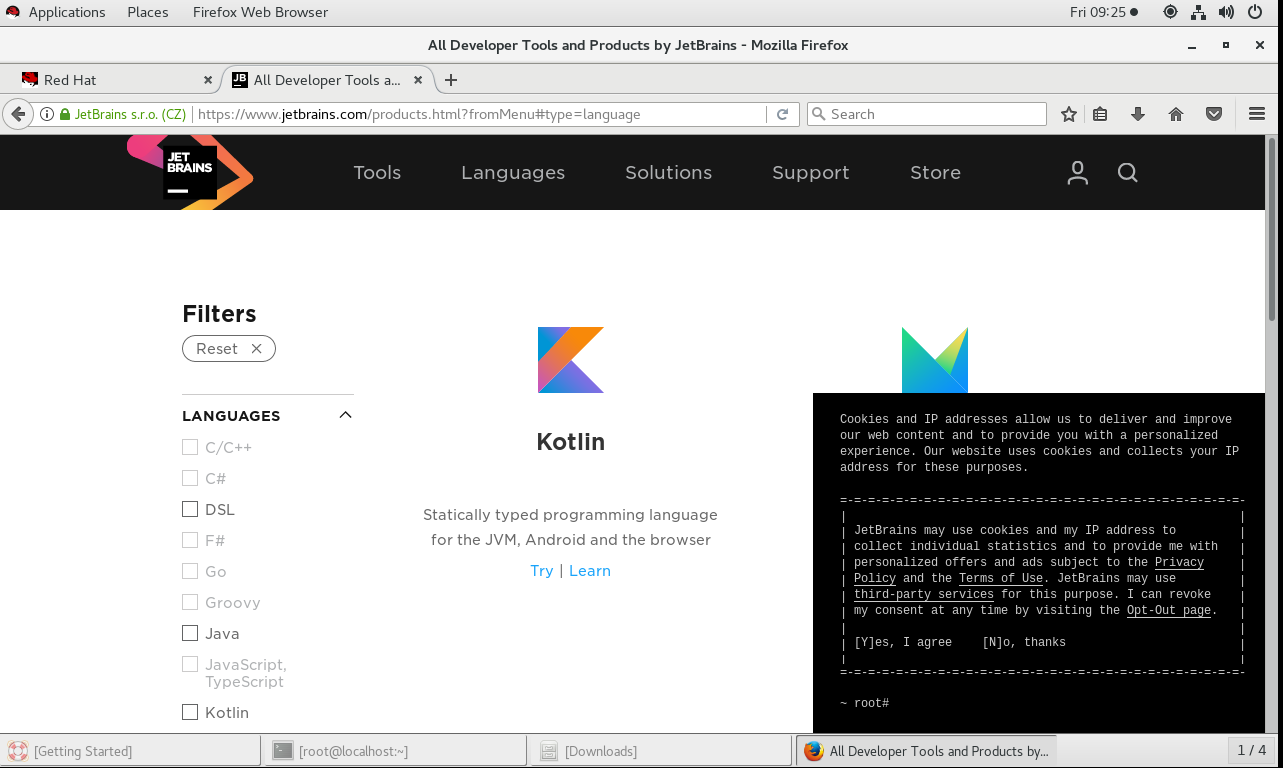Accept cookies with [Y]es, I agree
Viewport: 1283px width, 768px height.
[903, 642]
